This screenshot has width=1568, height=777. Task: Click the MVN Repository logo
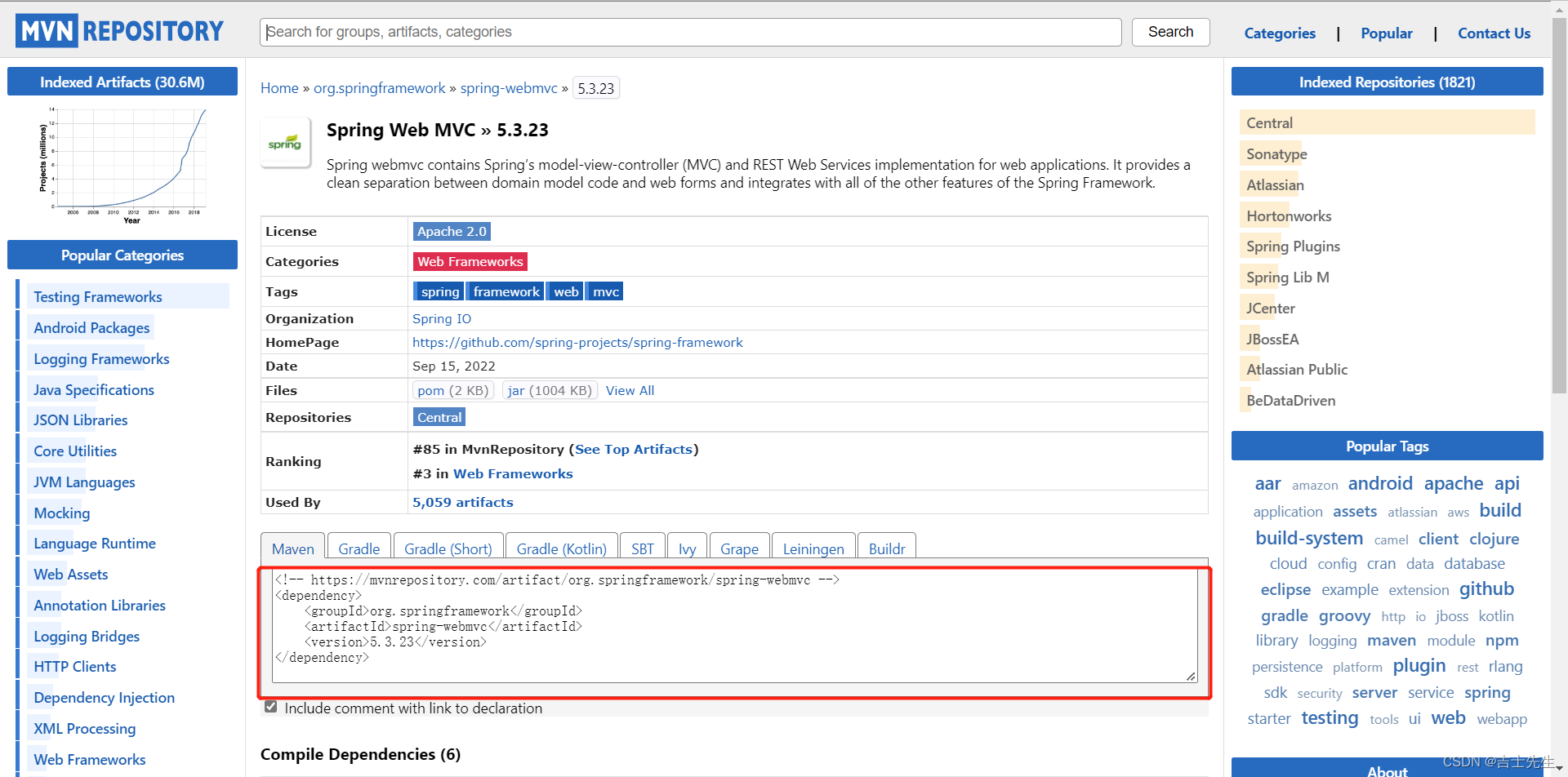coord(119,31)
